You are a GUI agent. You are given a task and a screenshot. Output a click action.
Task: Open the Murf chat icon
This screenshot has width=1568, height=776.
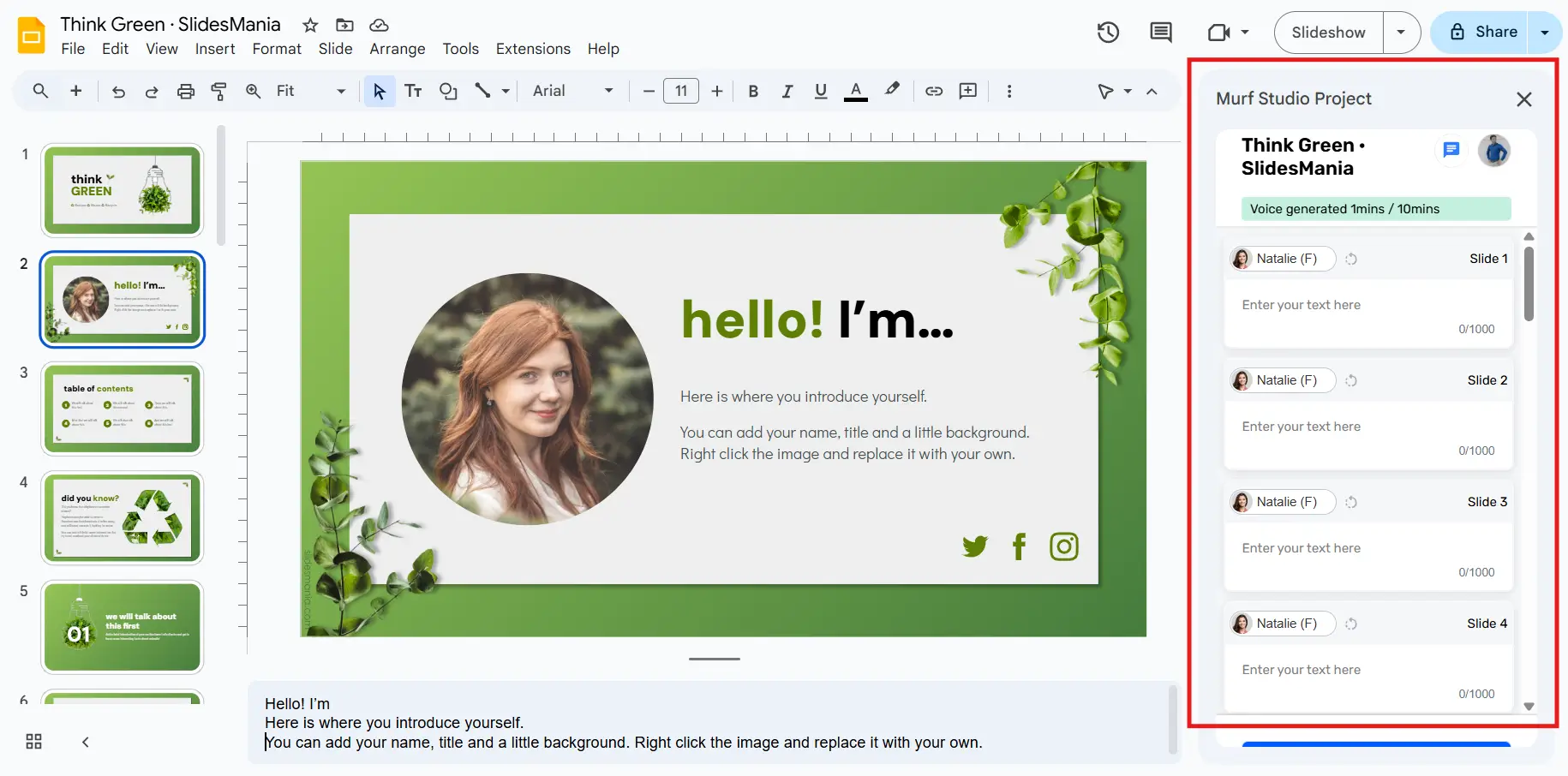(1451, 150)
